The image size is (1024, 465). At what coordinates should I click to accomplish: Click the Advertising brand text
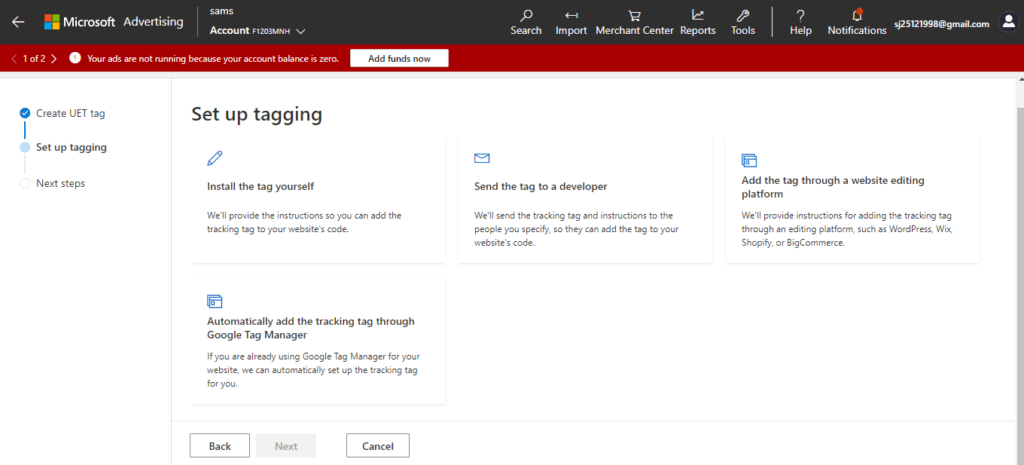153,22
